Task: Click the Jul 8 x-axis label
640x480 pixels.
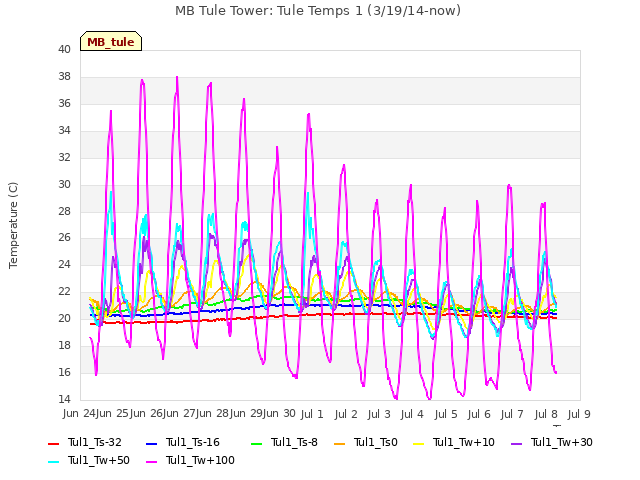Action: pos(546,414)
